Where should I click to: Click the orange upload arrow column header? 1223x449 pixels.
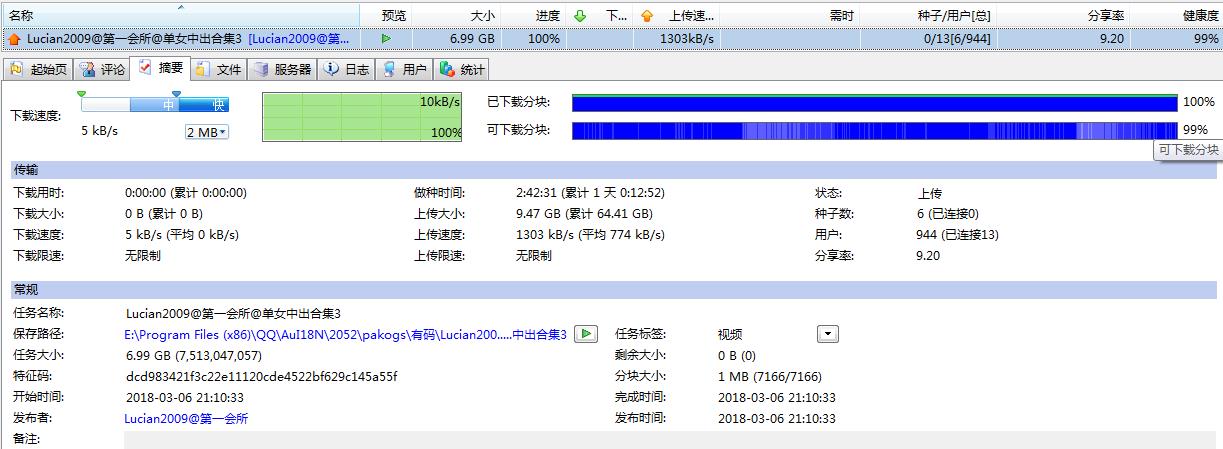(x=646, y=16)
